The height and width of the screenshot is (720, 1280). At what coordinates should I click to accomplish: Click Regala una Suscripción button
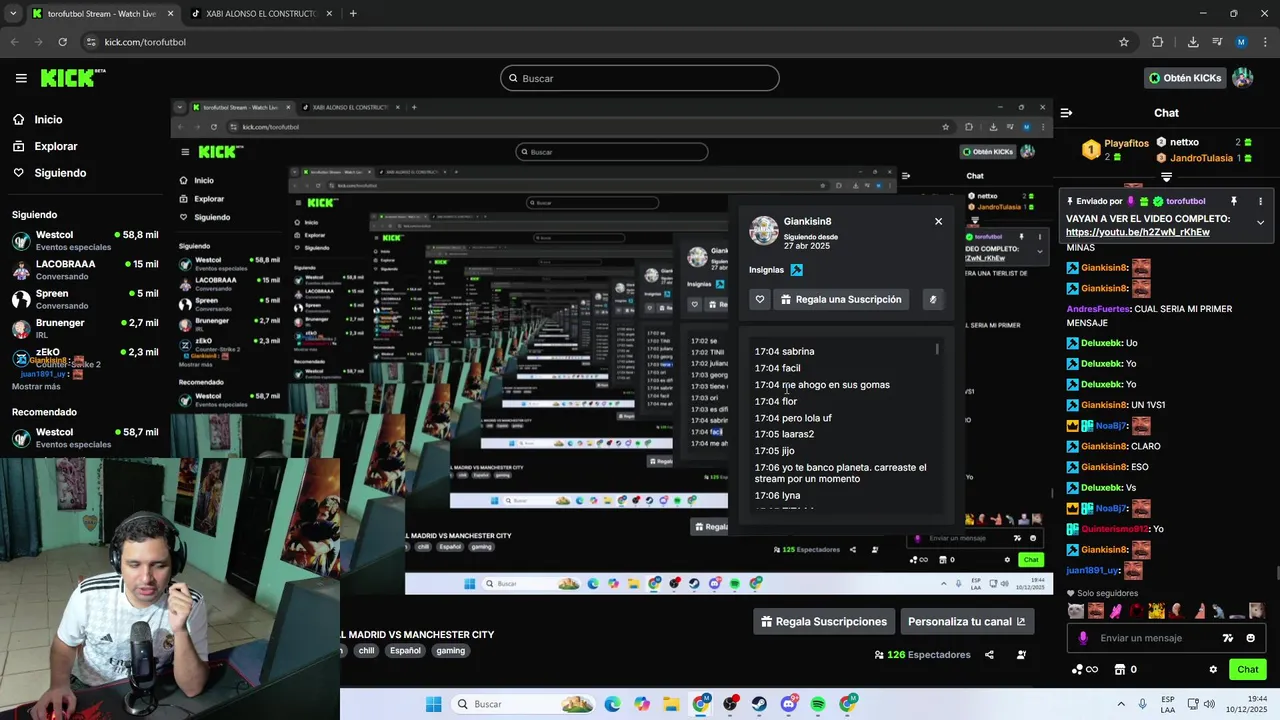841,299
